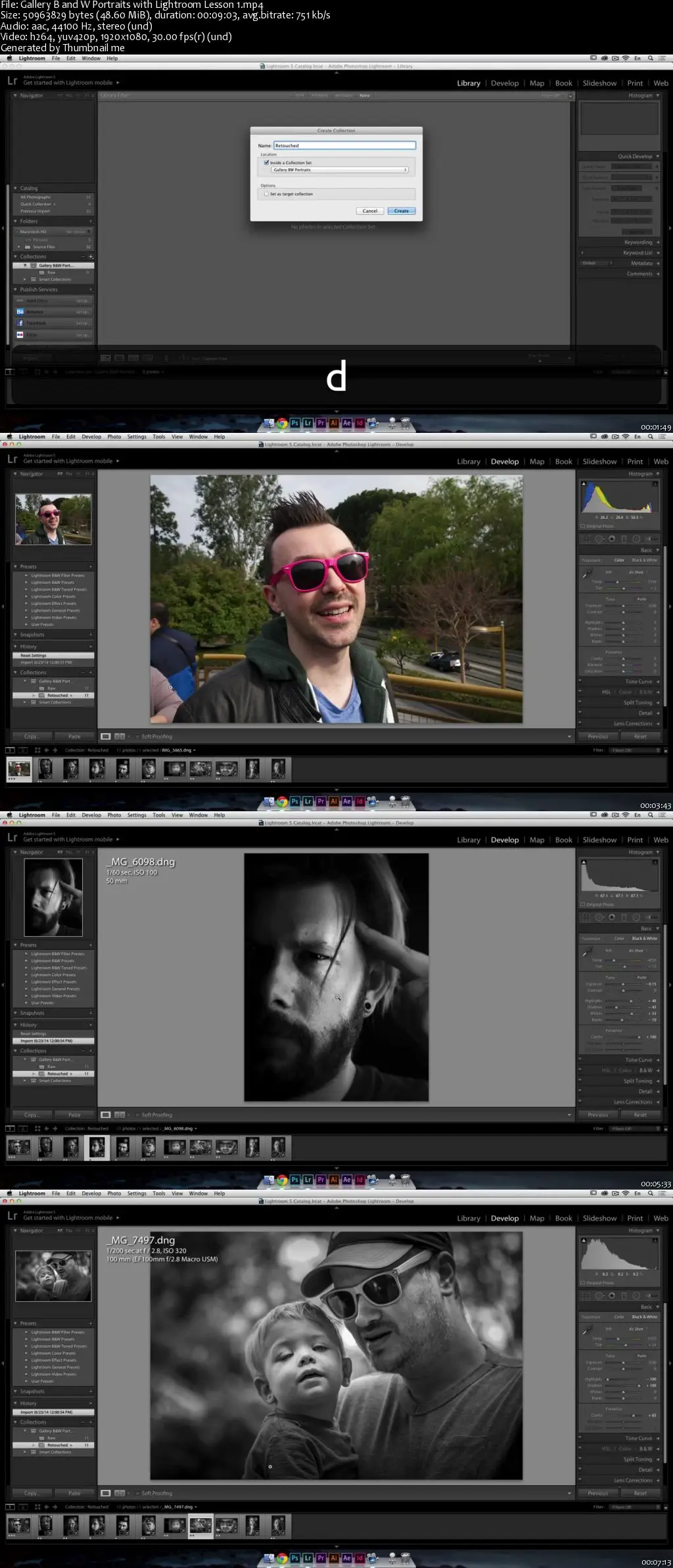Click Cancel in the Create Collection dialog

click(370, 211)
